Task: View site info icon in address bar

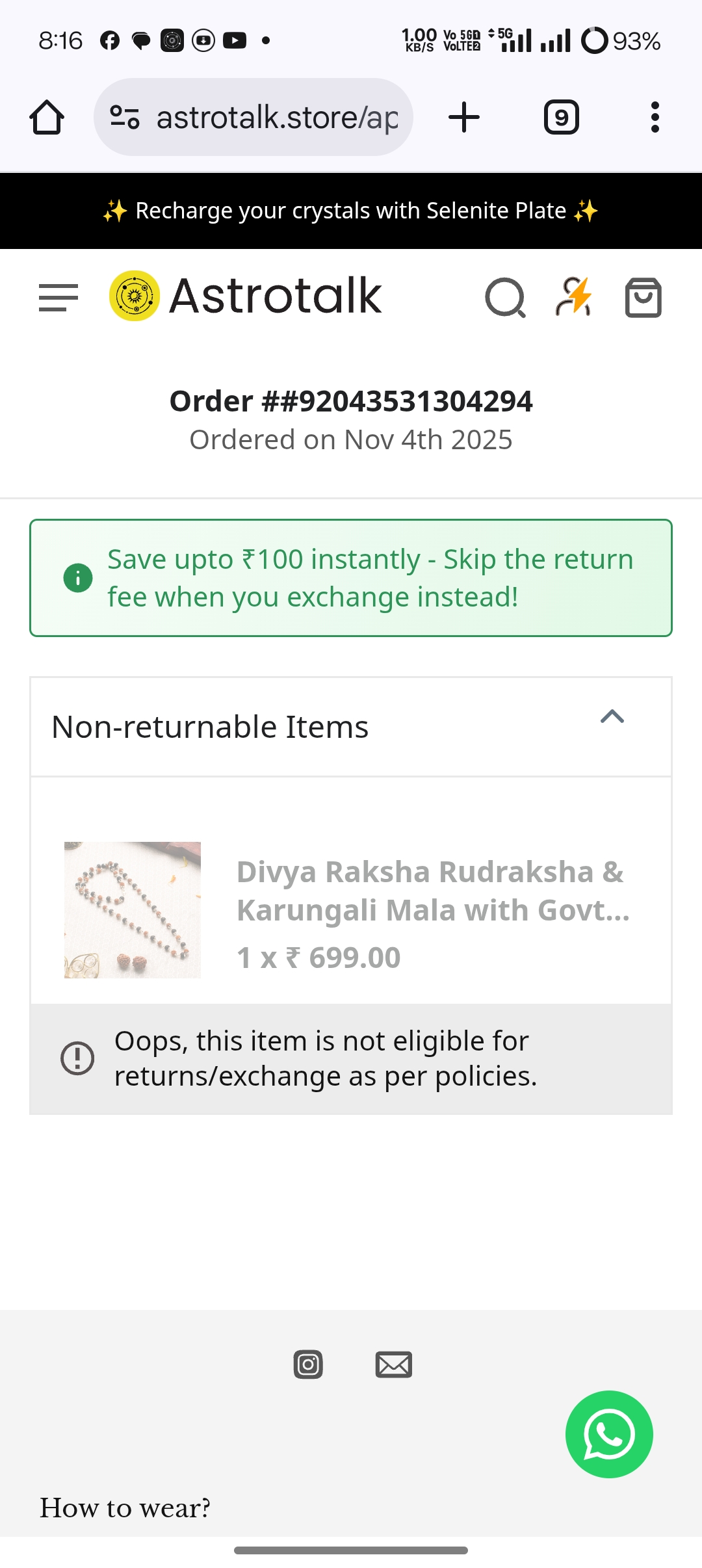Action: pyautogui.click(x=124, y=118)
